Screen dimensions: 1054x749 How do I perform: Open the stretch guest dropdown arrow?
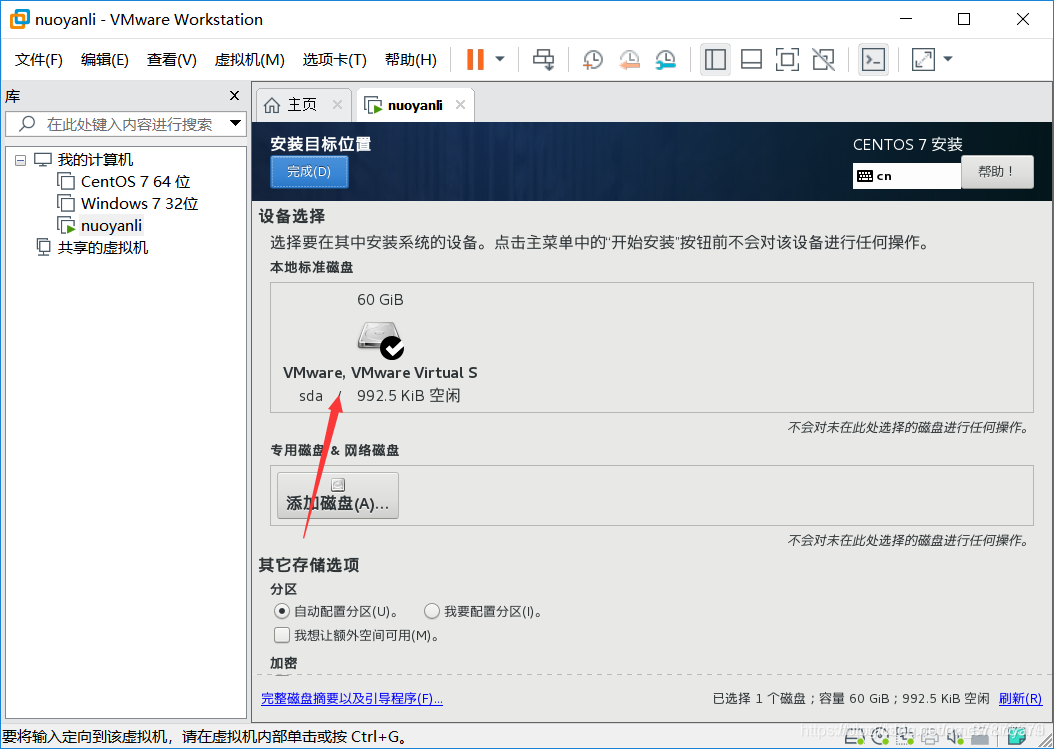click(x=948, y=59)
